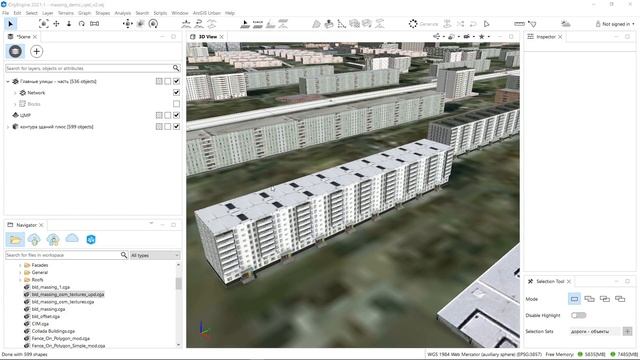Click the search magnifier in Scene Editor
The image size is (640, 360).
tap(176, 68)
